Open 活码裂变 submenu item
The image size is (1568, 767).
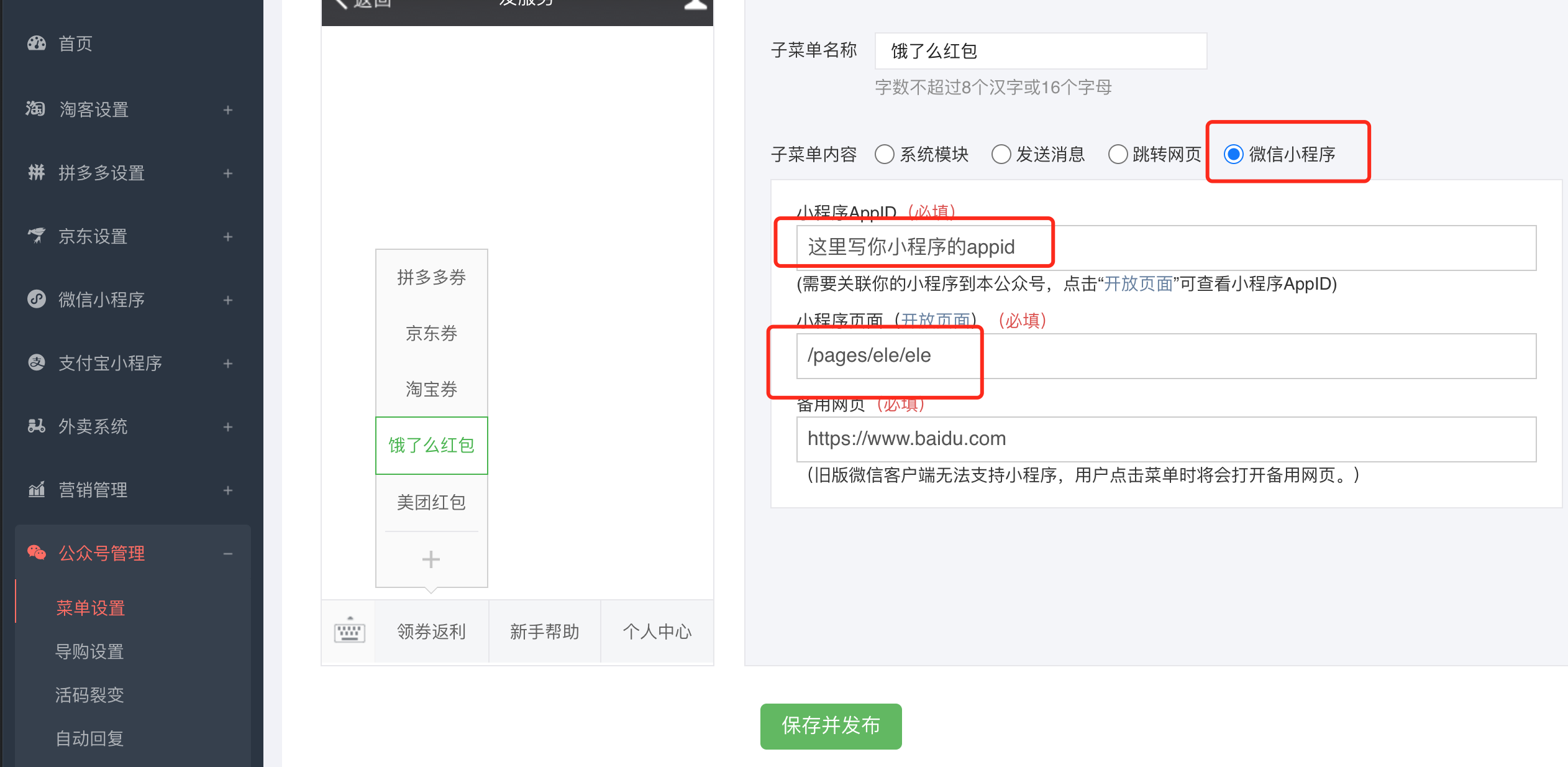coord(89,695)
